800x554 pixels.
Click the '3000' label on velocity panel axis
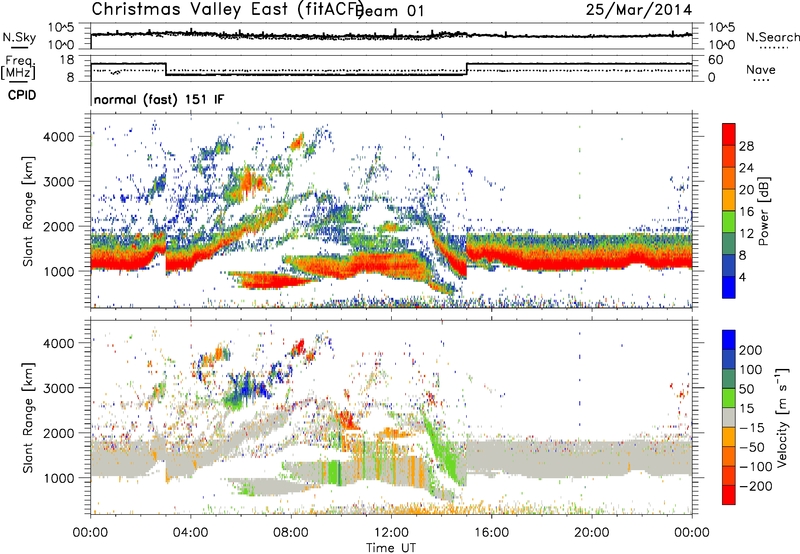(58, 388)
